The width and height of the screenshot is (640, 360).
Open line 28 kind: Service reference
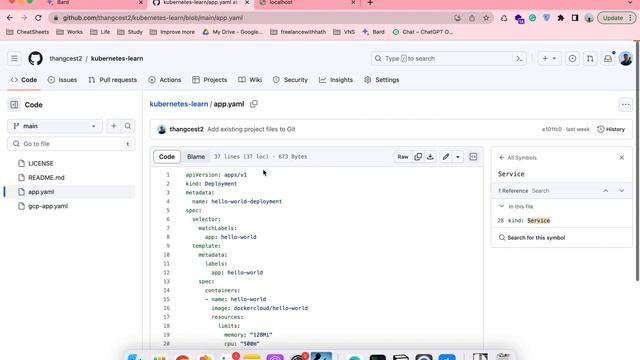click(562, 220)
